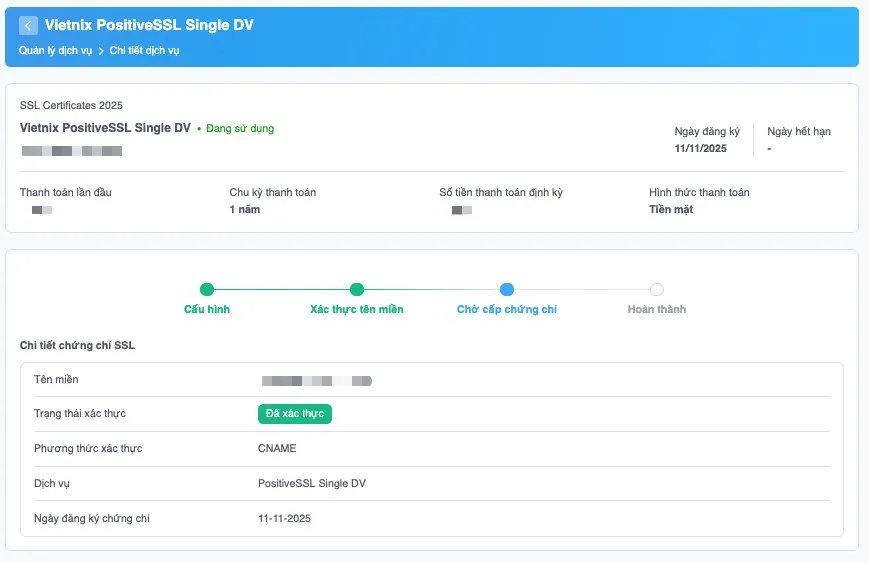This screenshot has width=869, height=563.
Task: Click the empty Hoàn thành step circle
Action: [x=657, y=290]
